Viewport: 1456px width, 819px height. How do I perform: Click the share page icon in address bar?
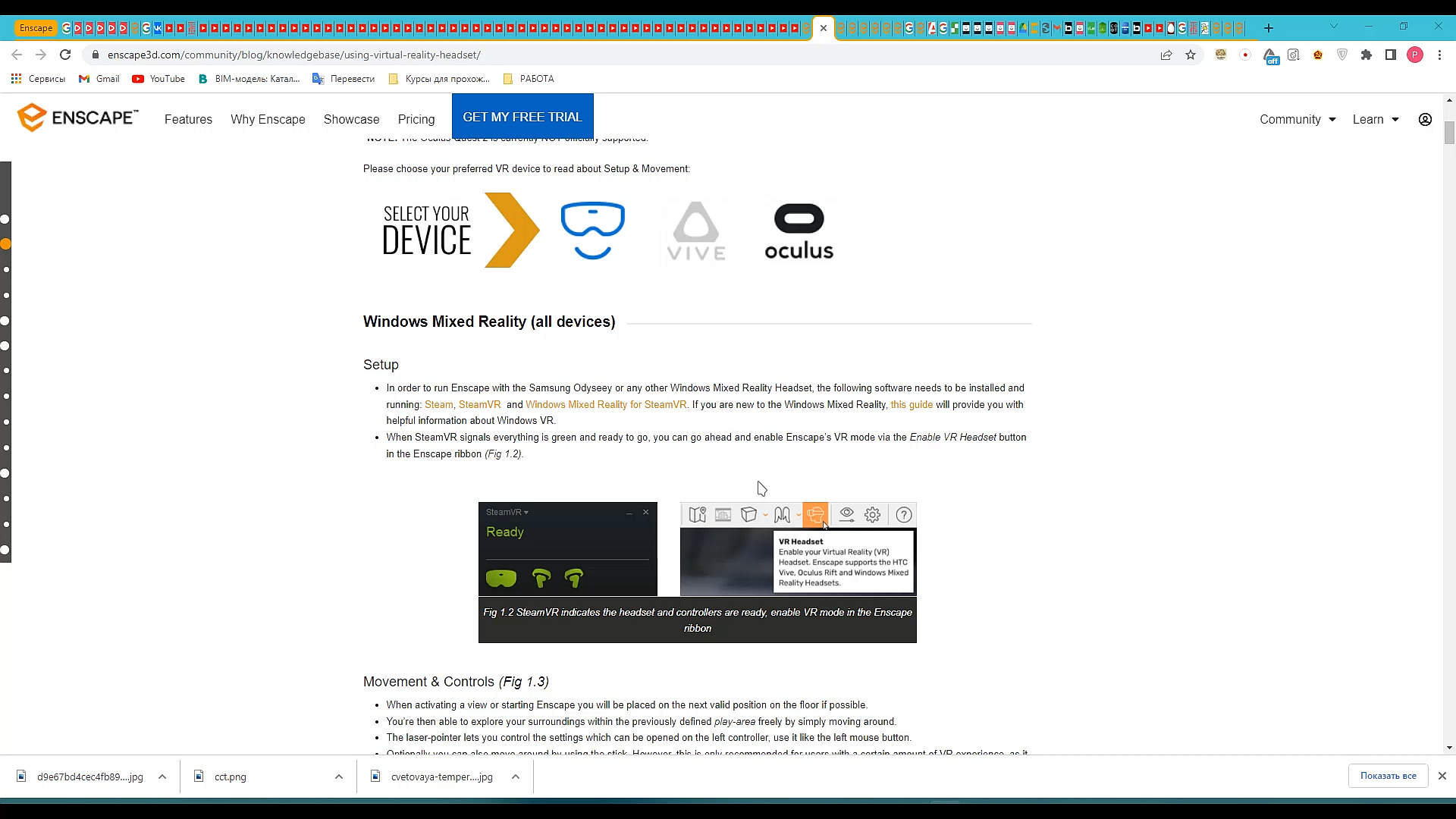click(x=1166, y=55)
